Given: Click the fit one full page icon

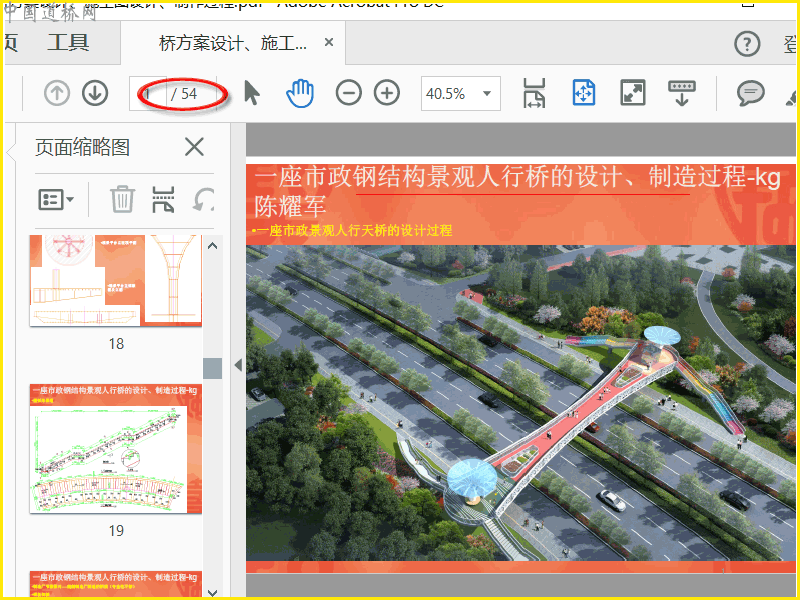Looking at the screenshot, I should pos(584,93).
